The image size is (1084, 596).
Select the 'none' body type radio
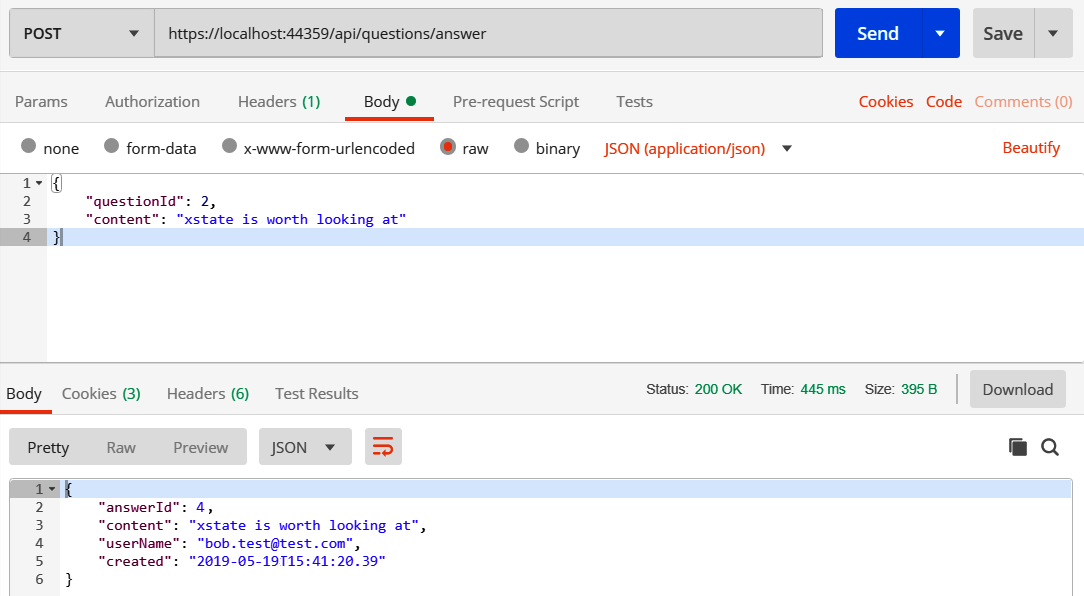(x=28, y=147)
